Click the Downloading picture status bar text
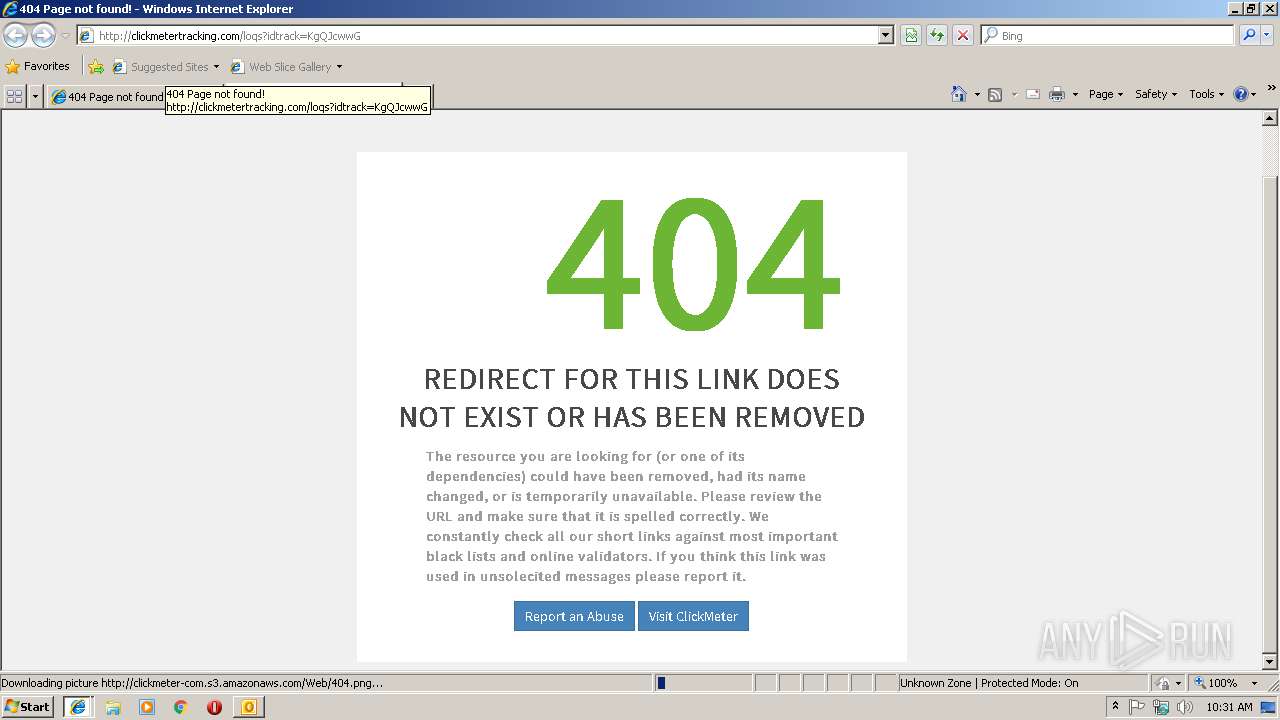The image size is (1280, 720). (x=192, y=683)
